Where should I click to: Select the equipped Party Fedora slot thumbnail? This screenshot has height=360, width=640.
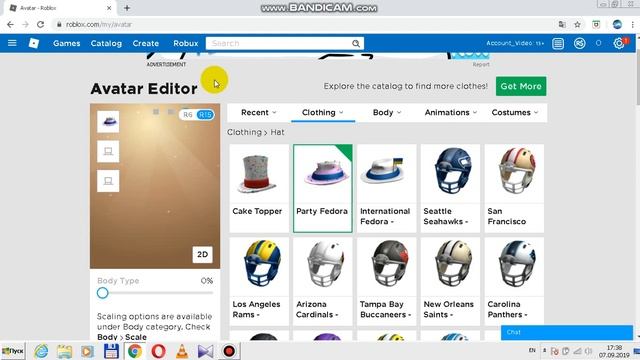click(x=108, y=121)
